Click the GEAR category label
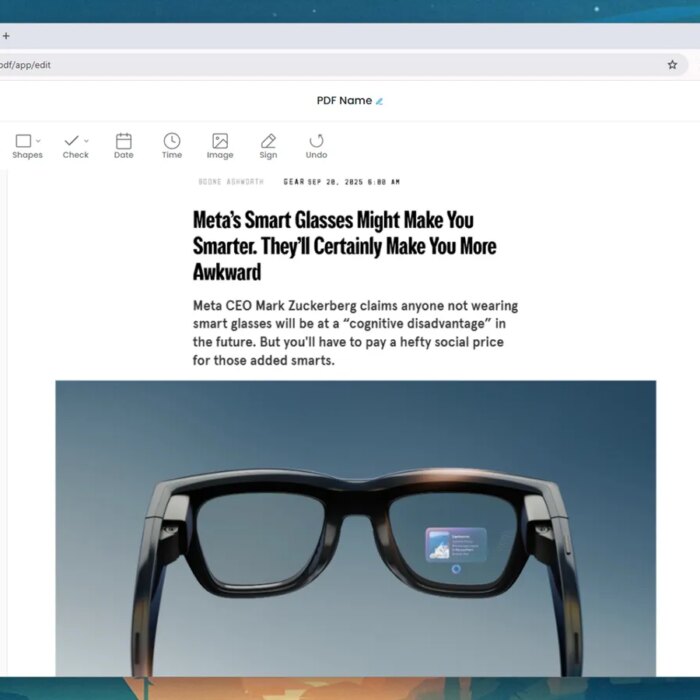Viewport: 700px width, 700px height. click(294, 182)
